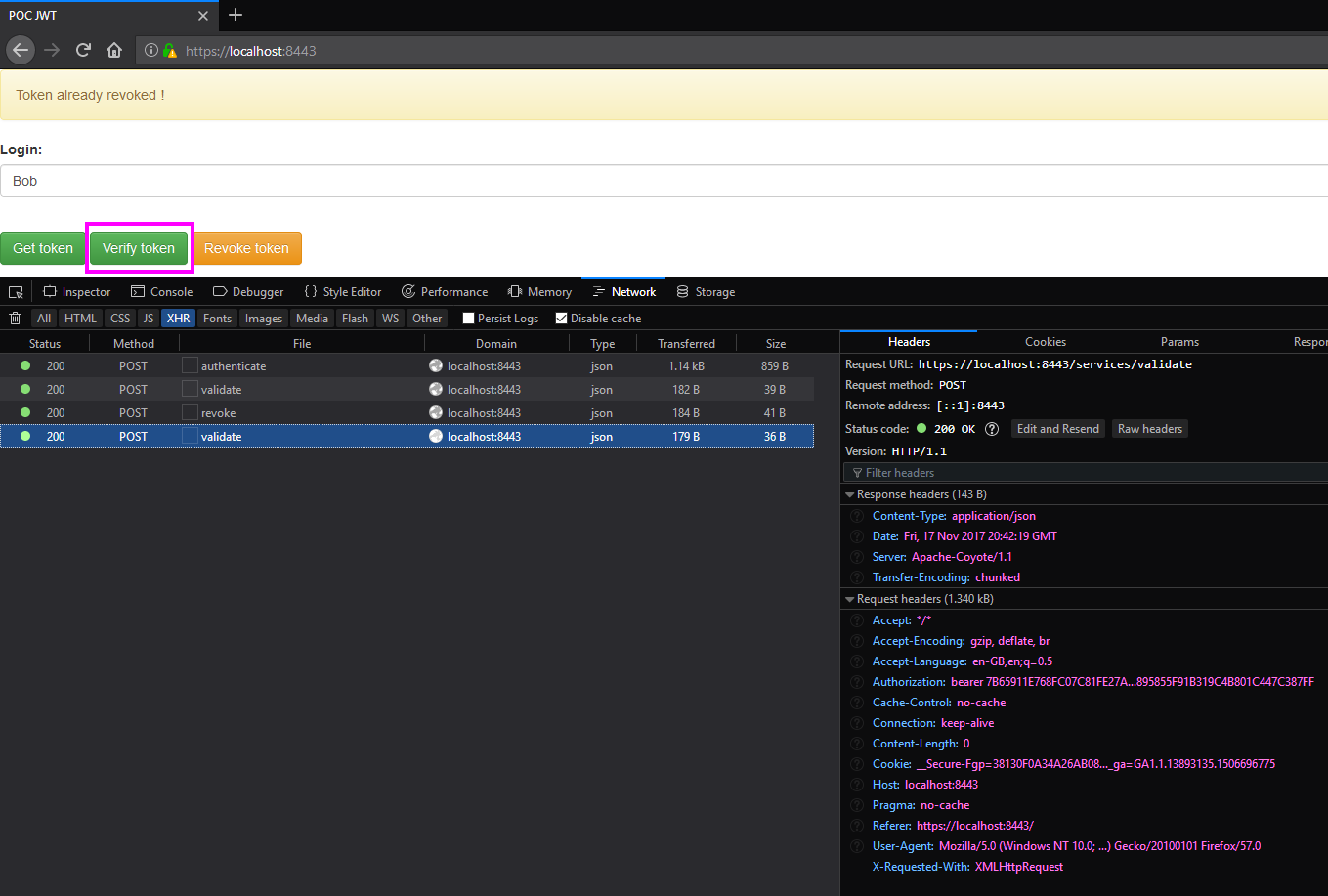
Task: Reload the page with the refresh icon
Action: tap(83, 50)
